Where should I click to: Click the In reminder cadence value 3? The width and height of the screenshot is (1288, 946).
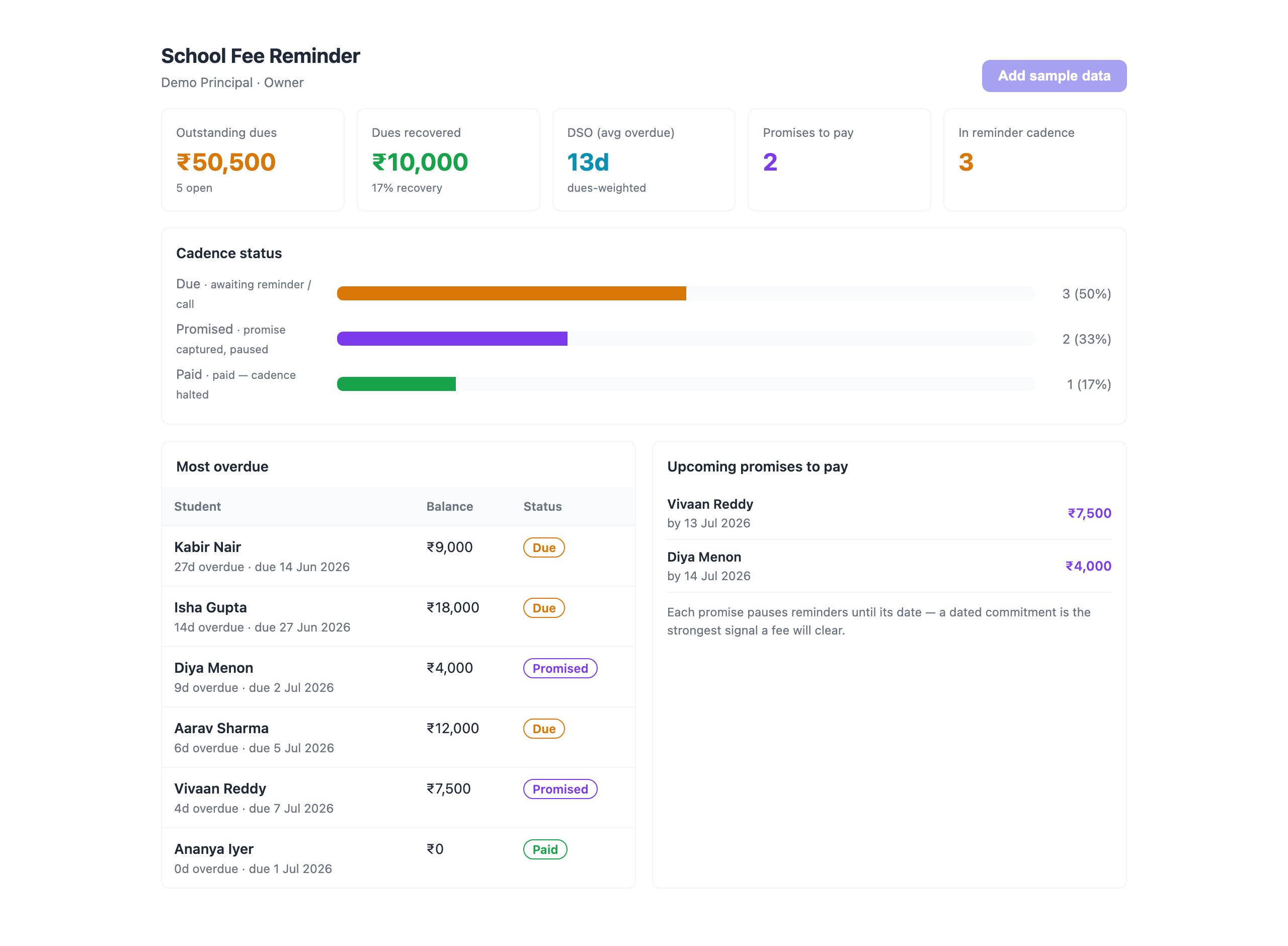point(965,162)
